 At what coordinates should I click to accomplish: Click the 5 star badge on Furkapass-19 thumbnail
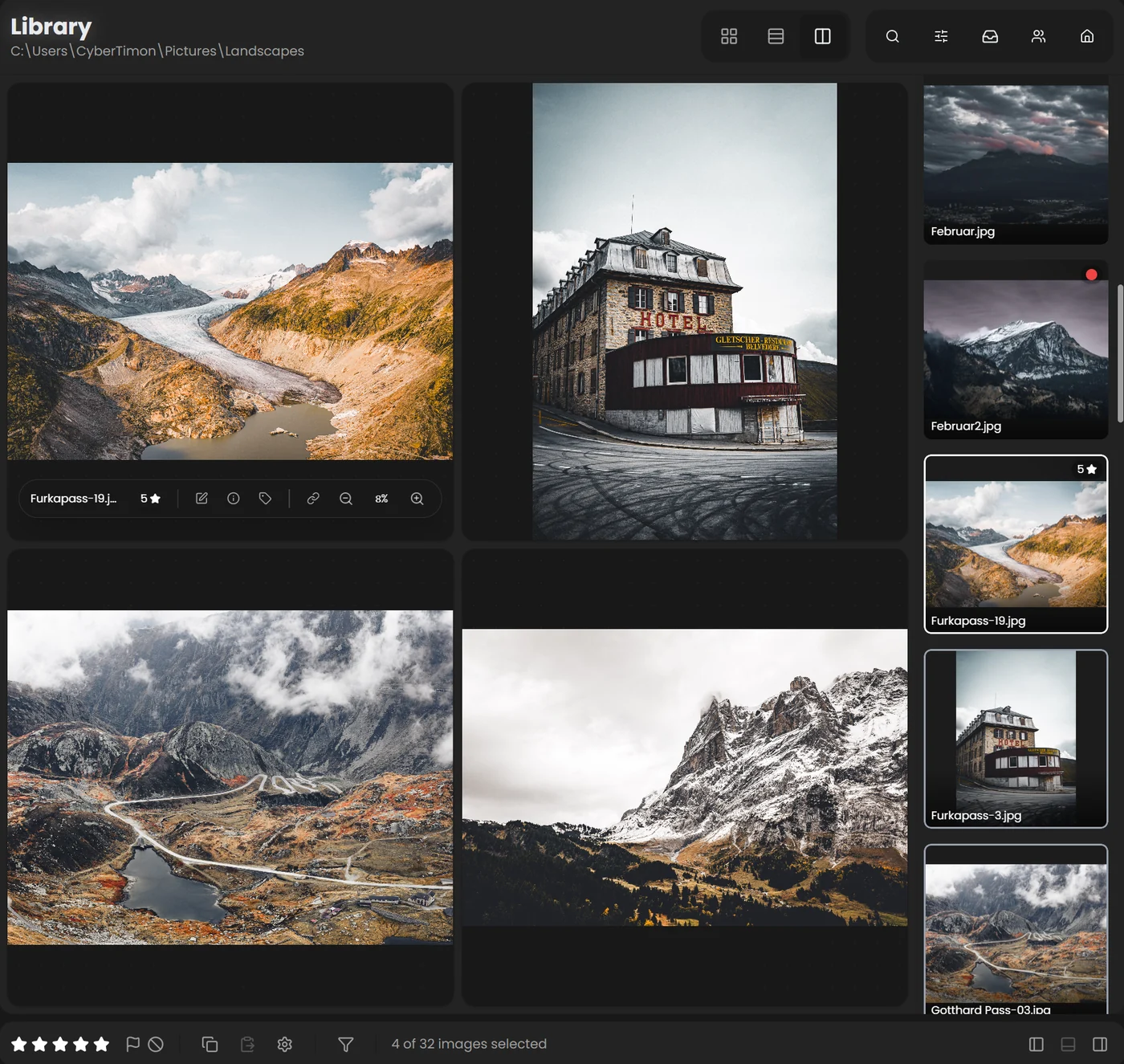pyautogui.click(x=1086, y=469)
